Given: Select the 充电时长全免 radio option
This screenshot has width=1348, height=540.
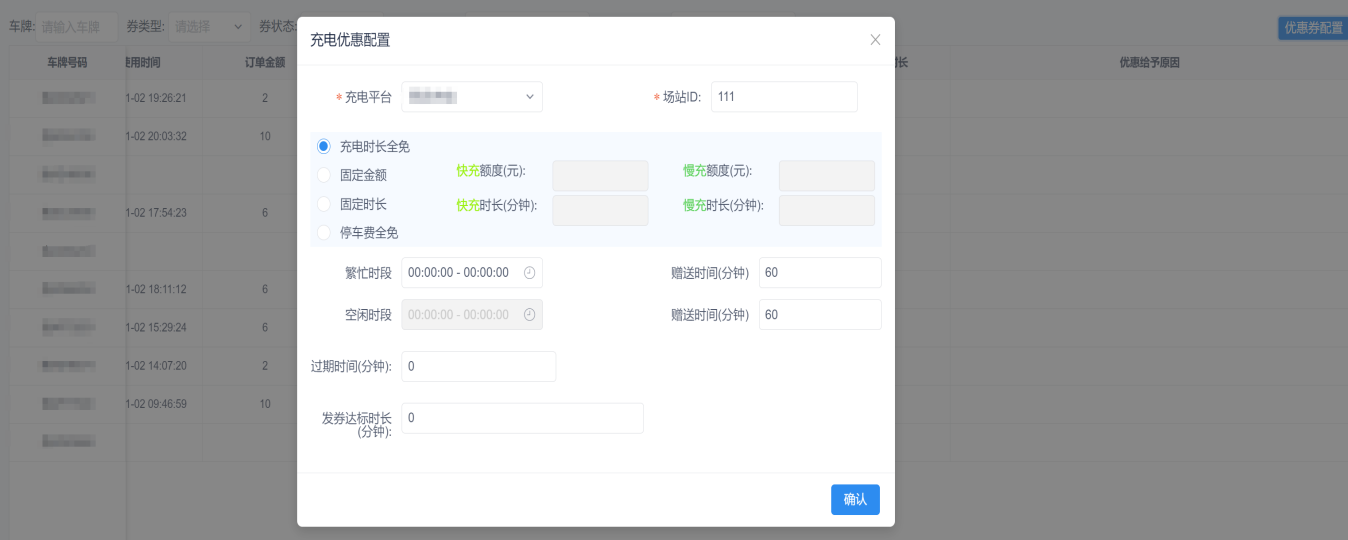Looking at the screenshot, I should coord(324,146).
